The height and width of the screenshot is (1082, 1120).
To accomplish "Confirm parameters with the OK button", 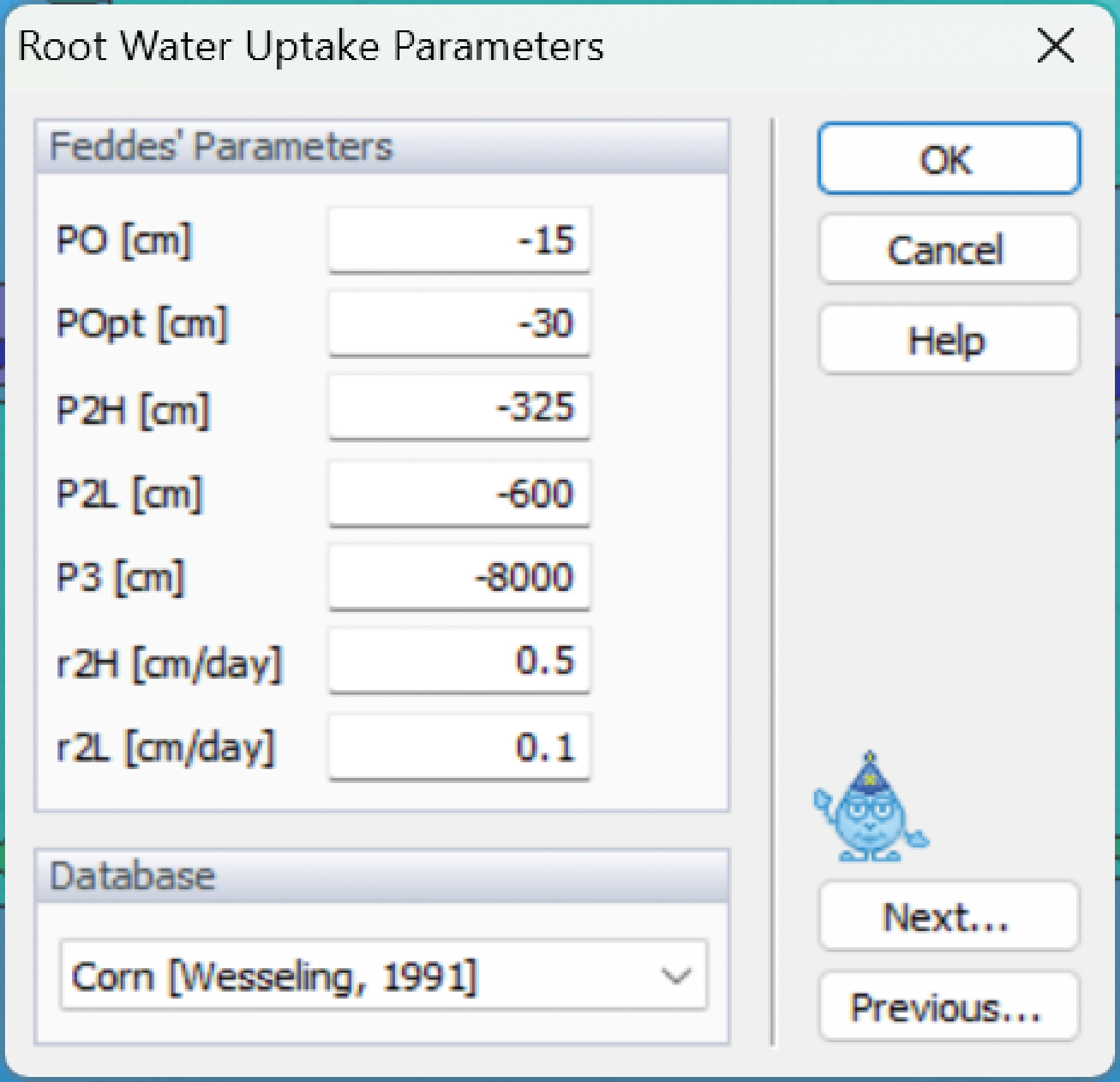I will pos(949,159).
